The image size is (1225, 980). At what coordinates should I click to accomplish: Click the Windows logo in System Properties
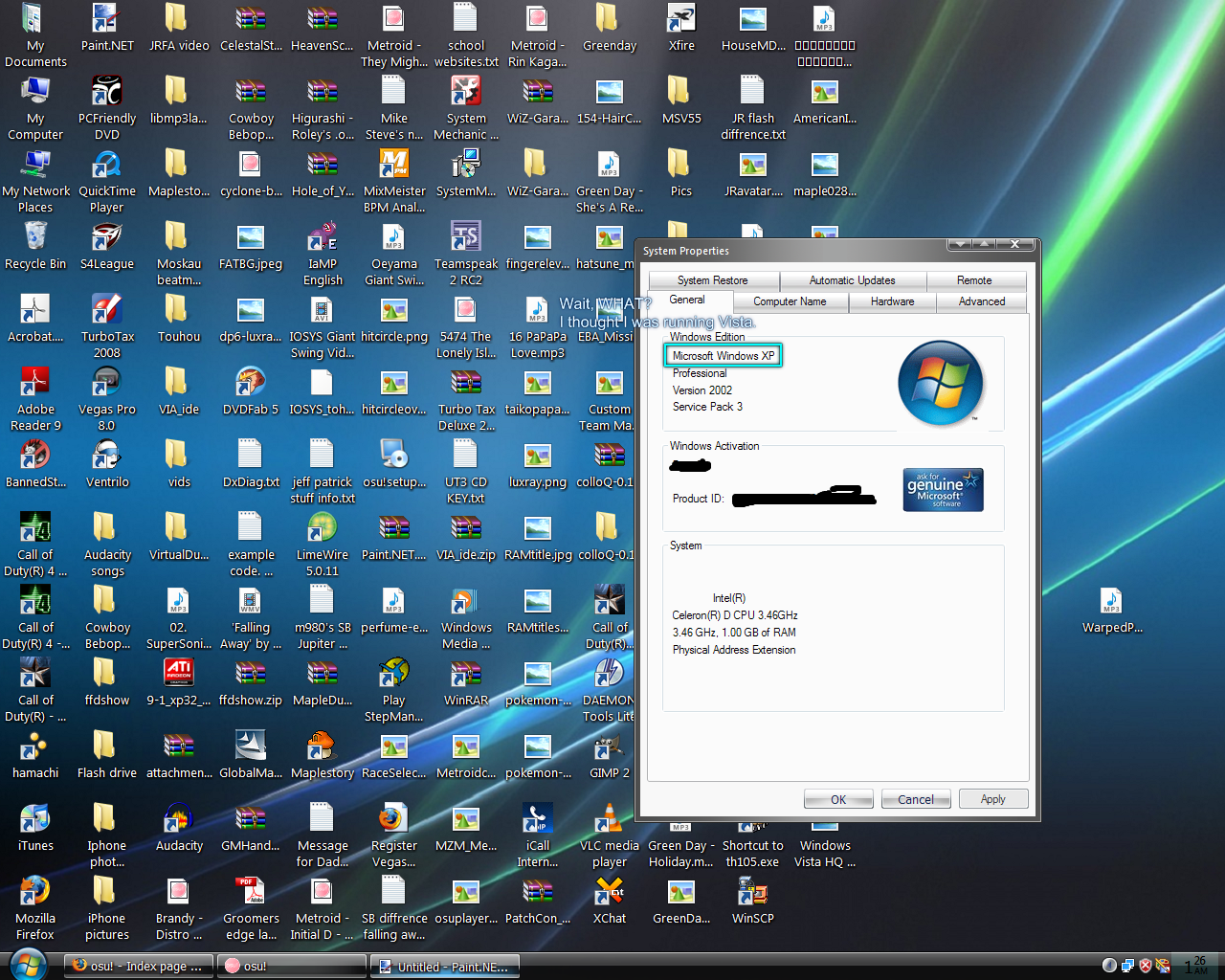[941, 382]
